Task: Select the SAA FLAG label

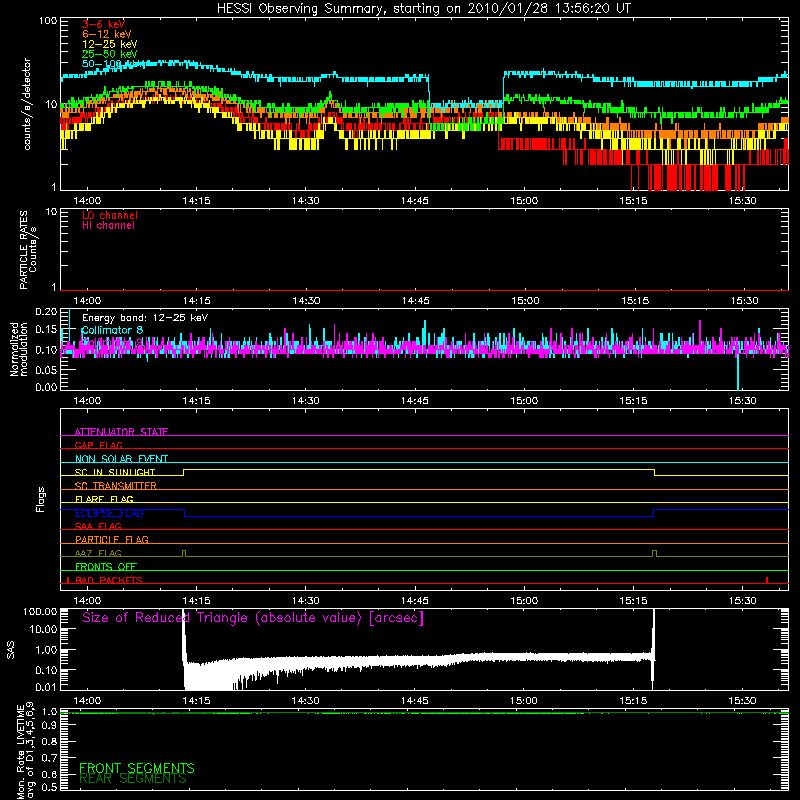Action: pos(98,526)
